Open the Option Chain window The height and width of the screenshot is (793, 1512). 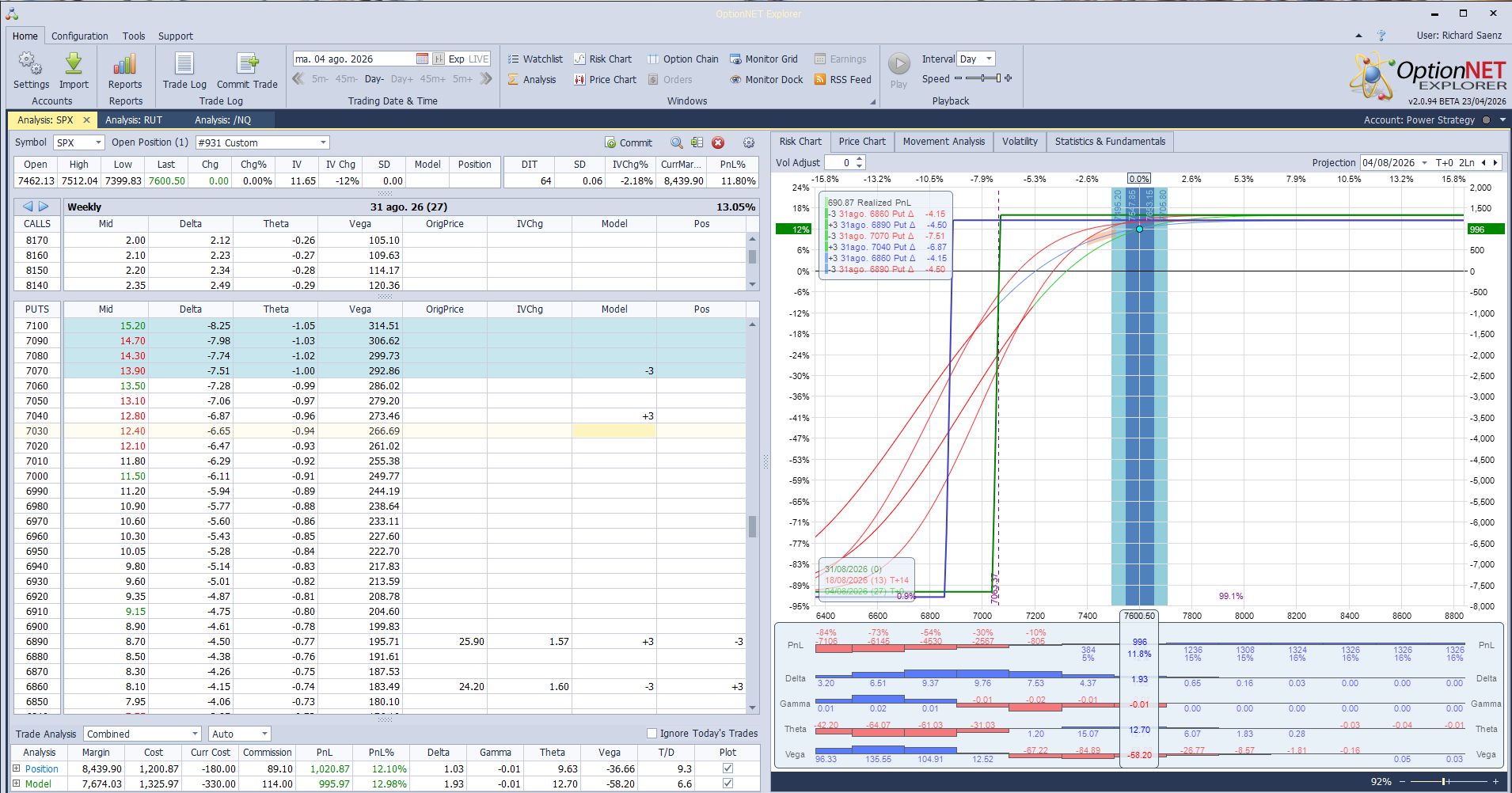click(x=683, y=59)
